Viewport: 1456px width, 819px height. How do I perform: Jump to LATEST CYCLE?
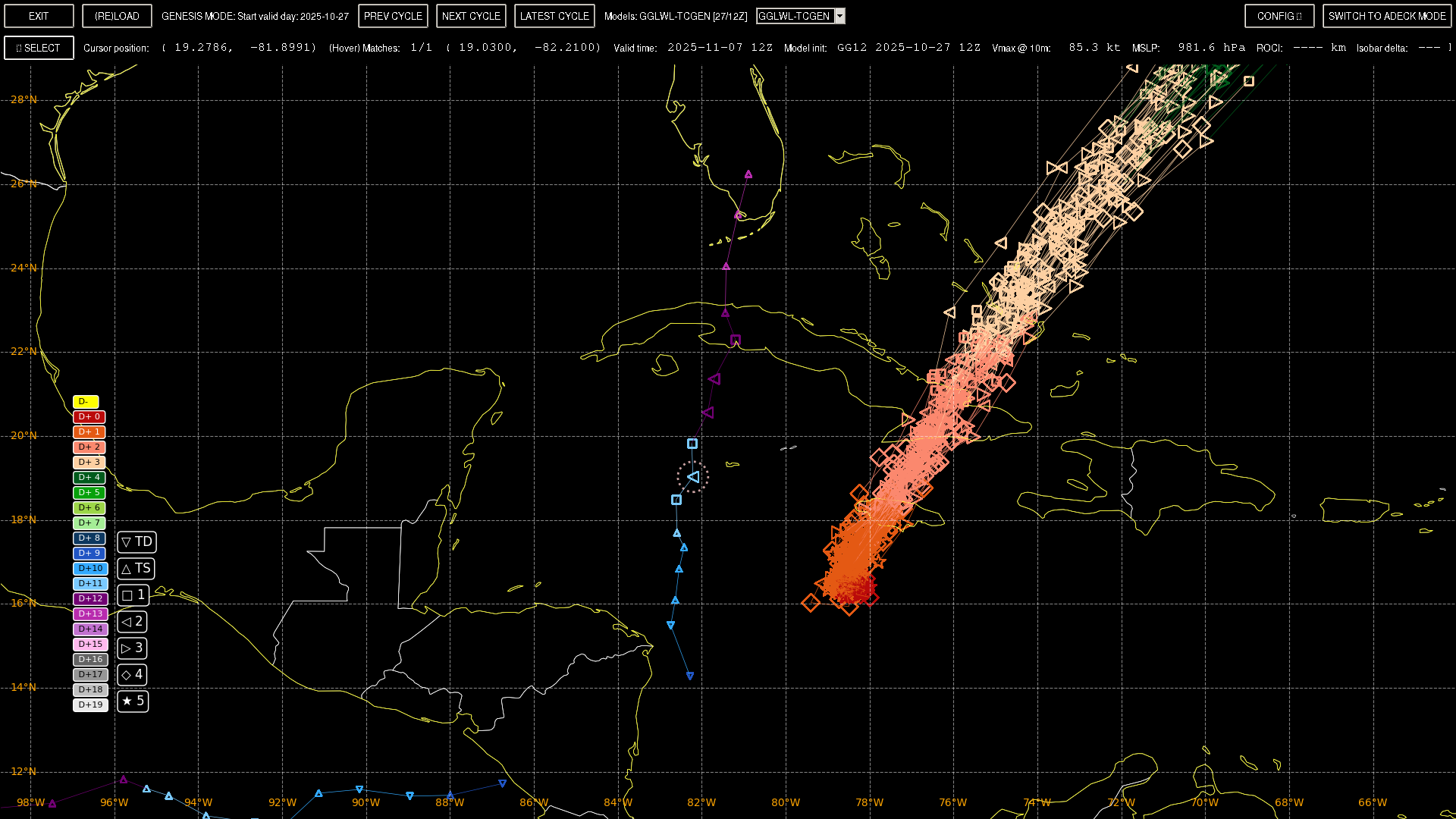(554, 16)
